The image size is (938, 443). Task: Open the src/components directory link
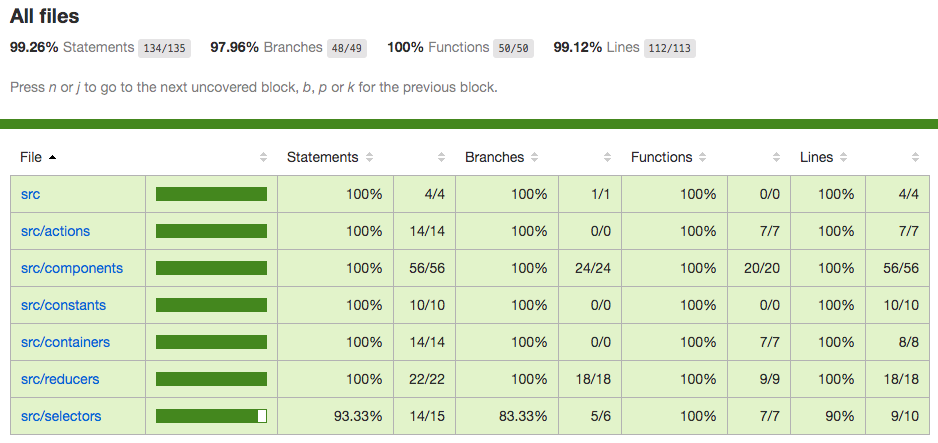pos(72,268)
